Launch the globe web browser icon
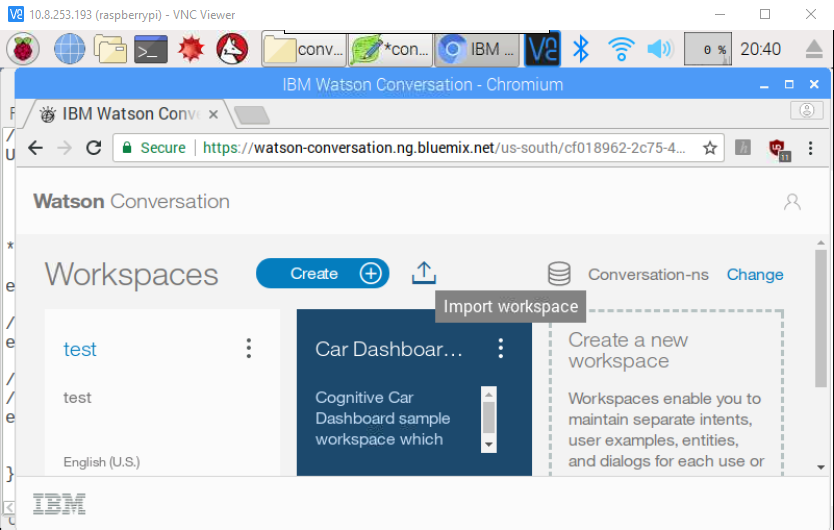This screenshot has width=834, height=530. click(x=70, y=49)
